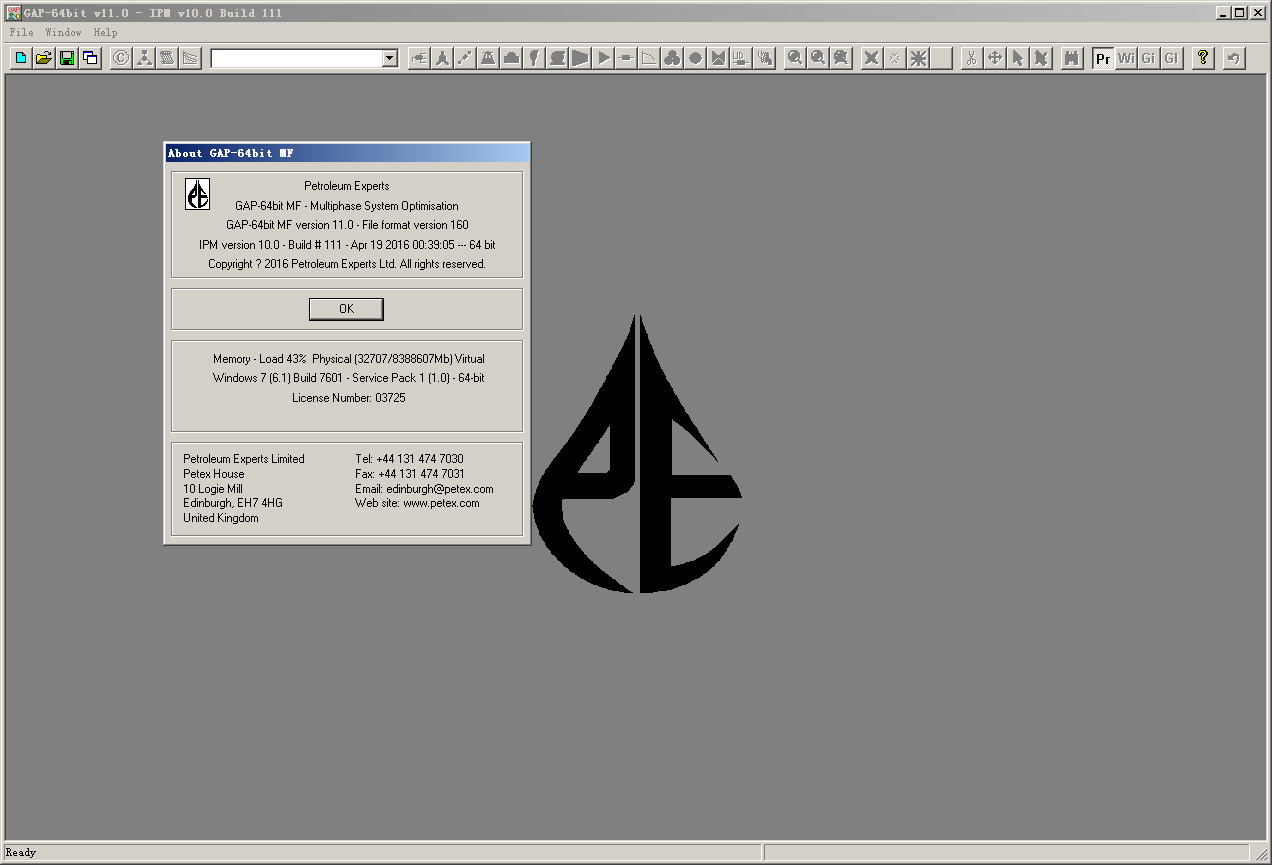Click the asterisk toolbar icon
The height and width of the screenshot is (865, 1272).
pyautogui.click(x=918, y=58)
